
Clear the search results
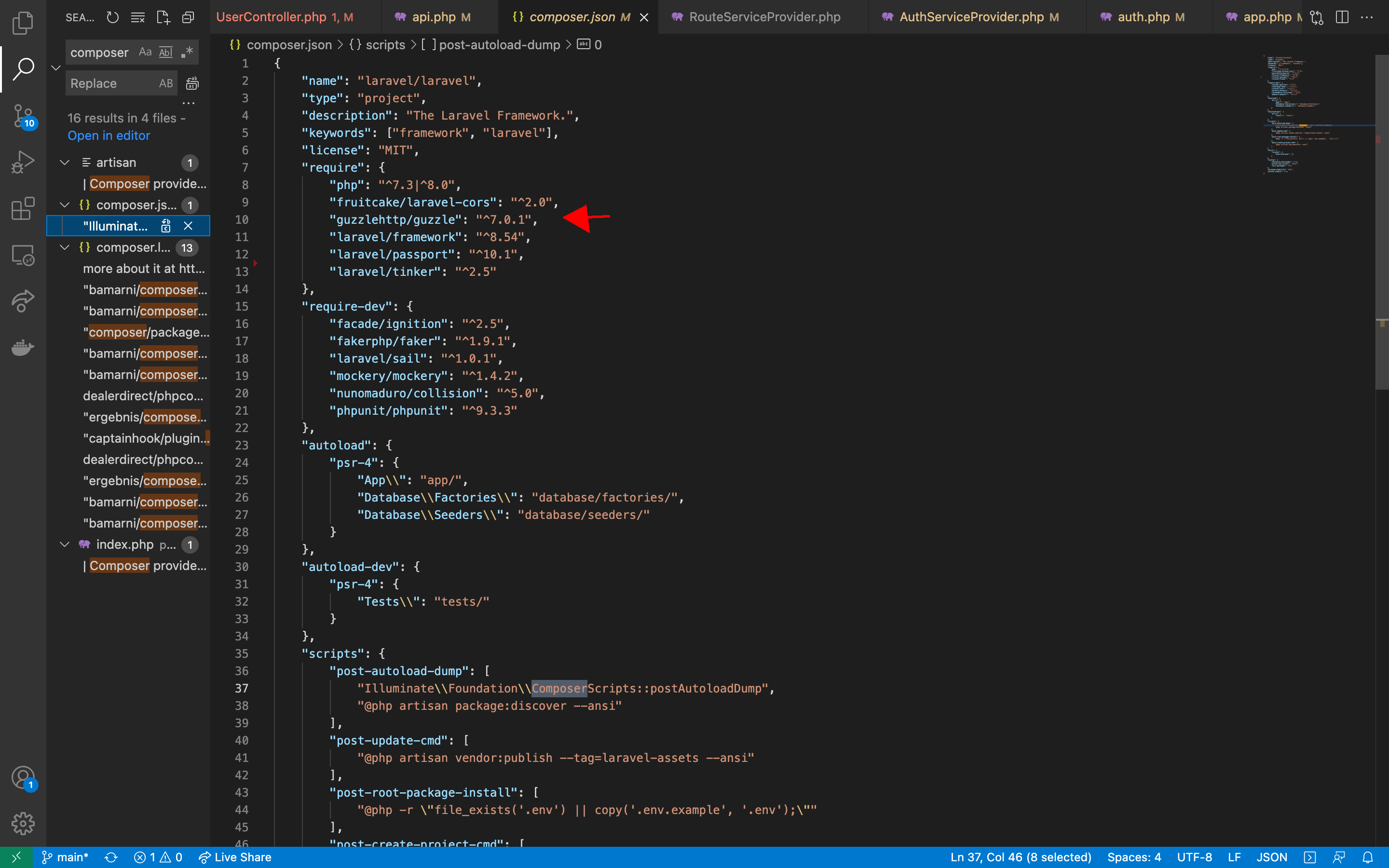coord(138,17)
